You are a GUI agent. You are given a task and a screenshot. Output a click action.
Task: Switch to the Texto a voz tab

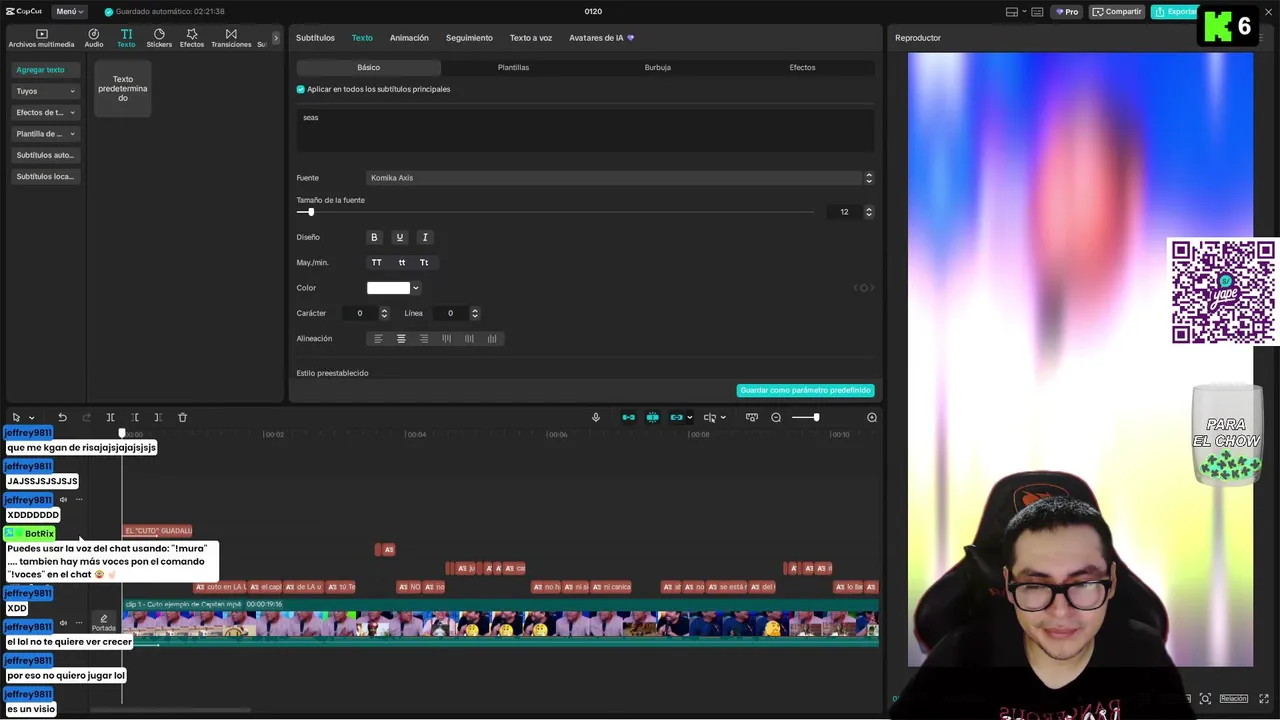(531, 38)
